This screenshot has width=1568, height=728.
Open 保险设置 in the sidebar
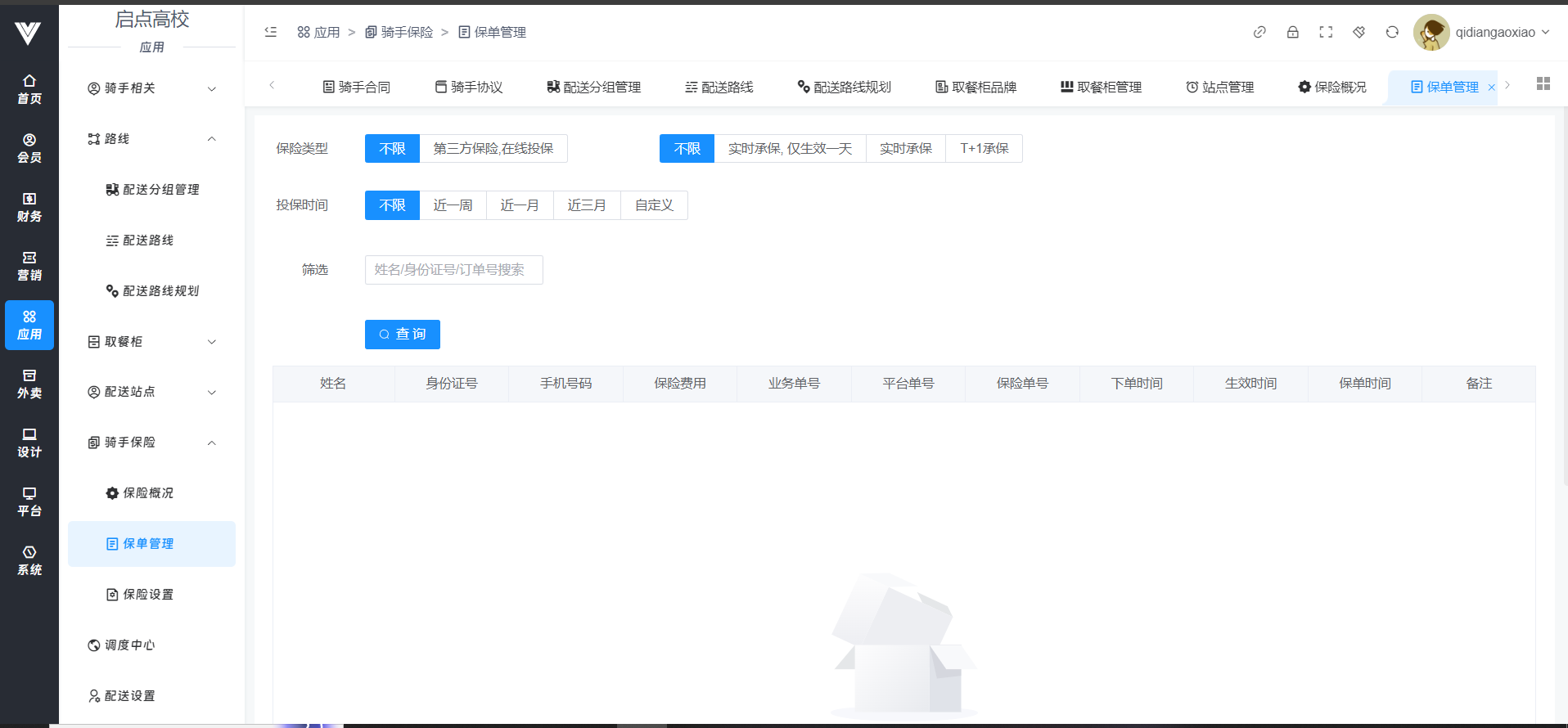tap(148, 595)
